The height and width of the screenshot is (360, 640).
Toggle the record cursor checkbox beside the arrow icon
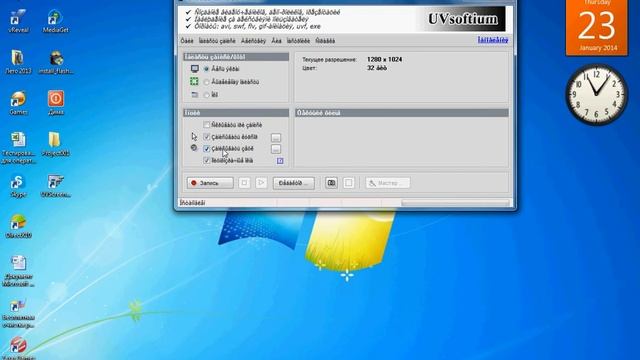pyautogui.click(x=207, y=137)
